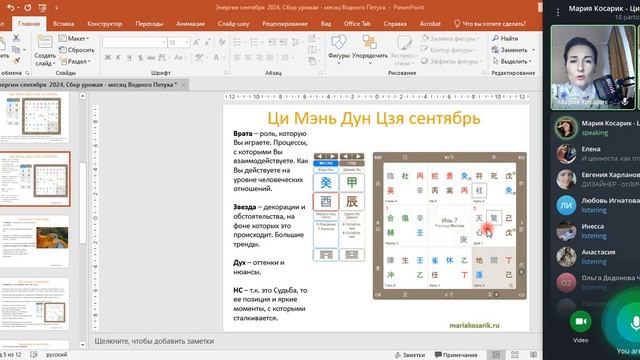Open the Acrobat ribbon tab
The width and height of the screenshot is (640, 360).
pos(430,24)
